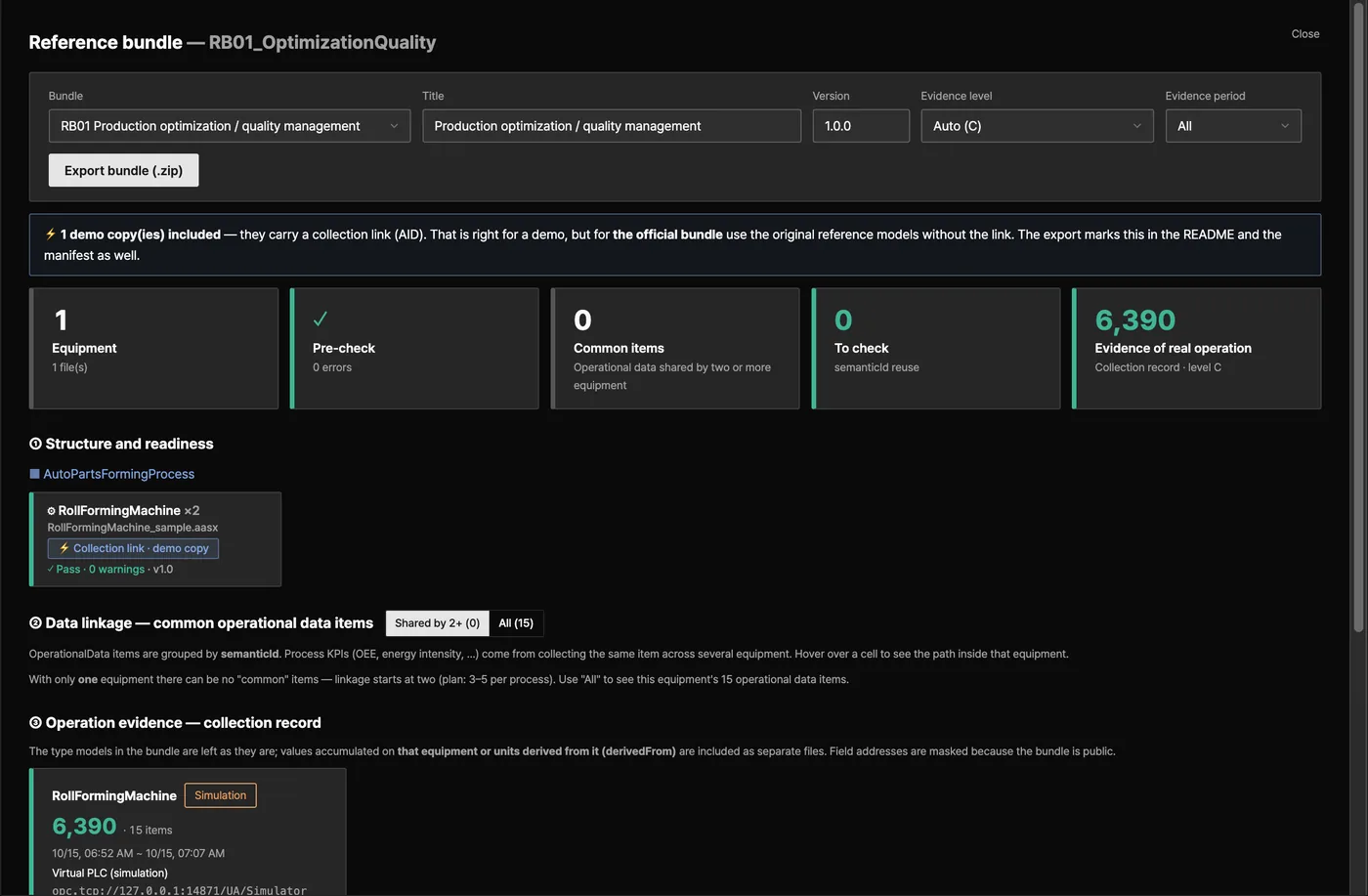Click the "0 warnings" status text
Viewport: 1368px width, 896px height.
116,569
